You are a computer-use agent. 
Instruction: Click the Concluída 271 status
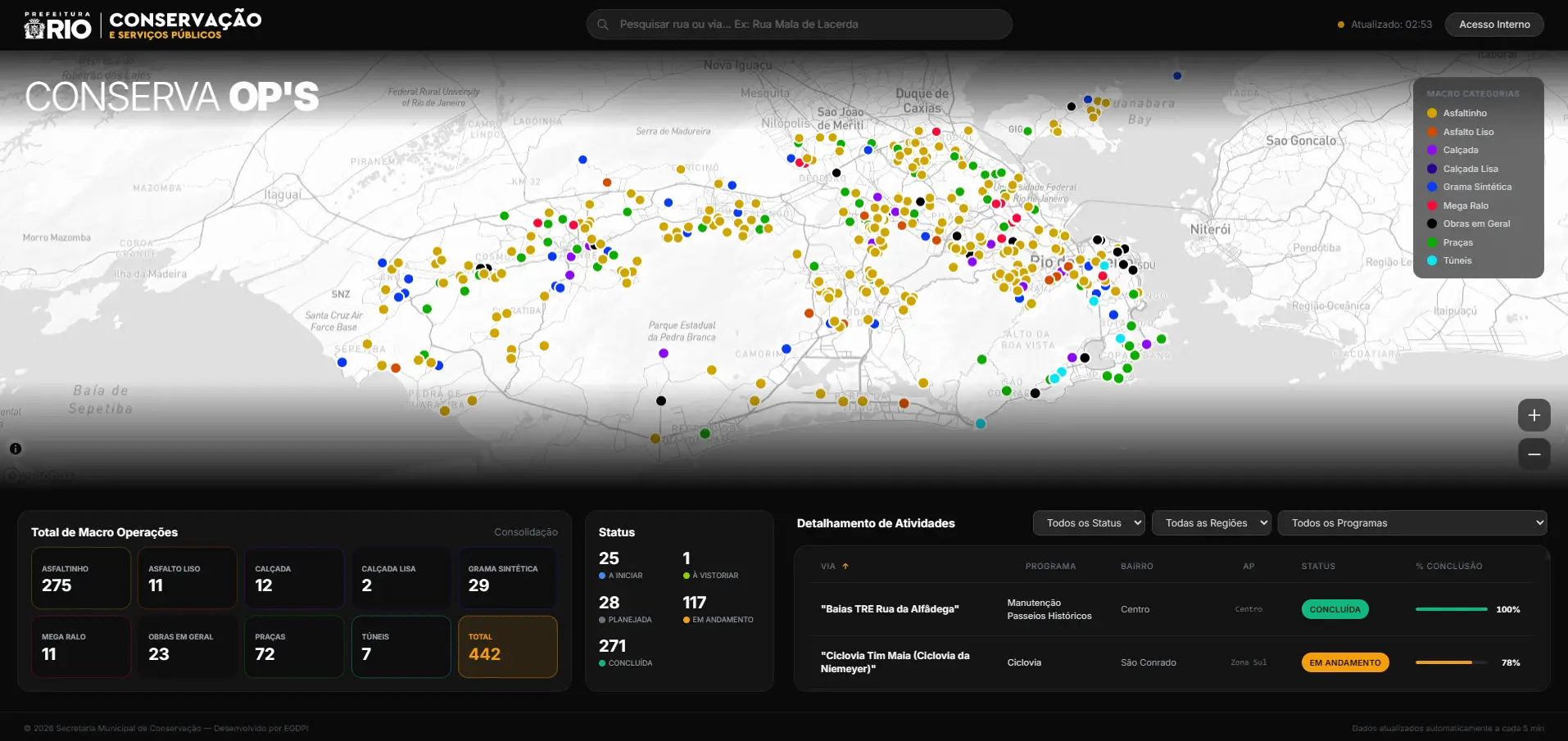point(626,653)
